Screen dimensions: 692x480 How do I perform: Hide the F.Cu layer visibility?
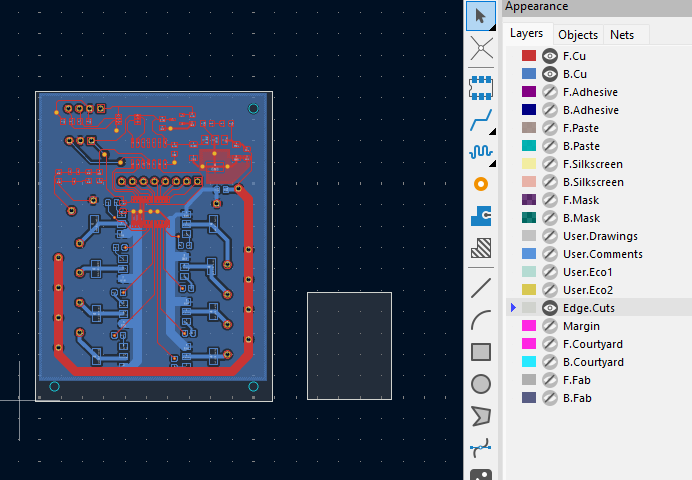tap(549, 56)
